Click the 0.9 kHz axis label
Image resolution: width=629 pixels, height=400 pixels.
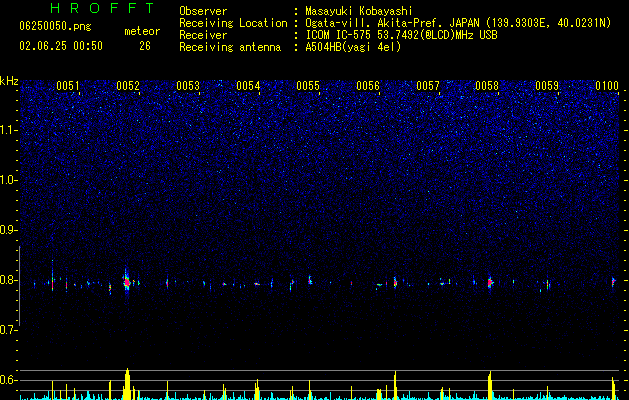(9, 230)
